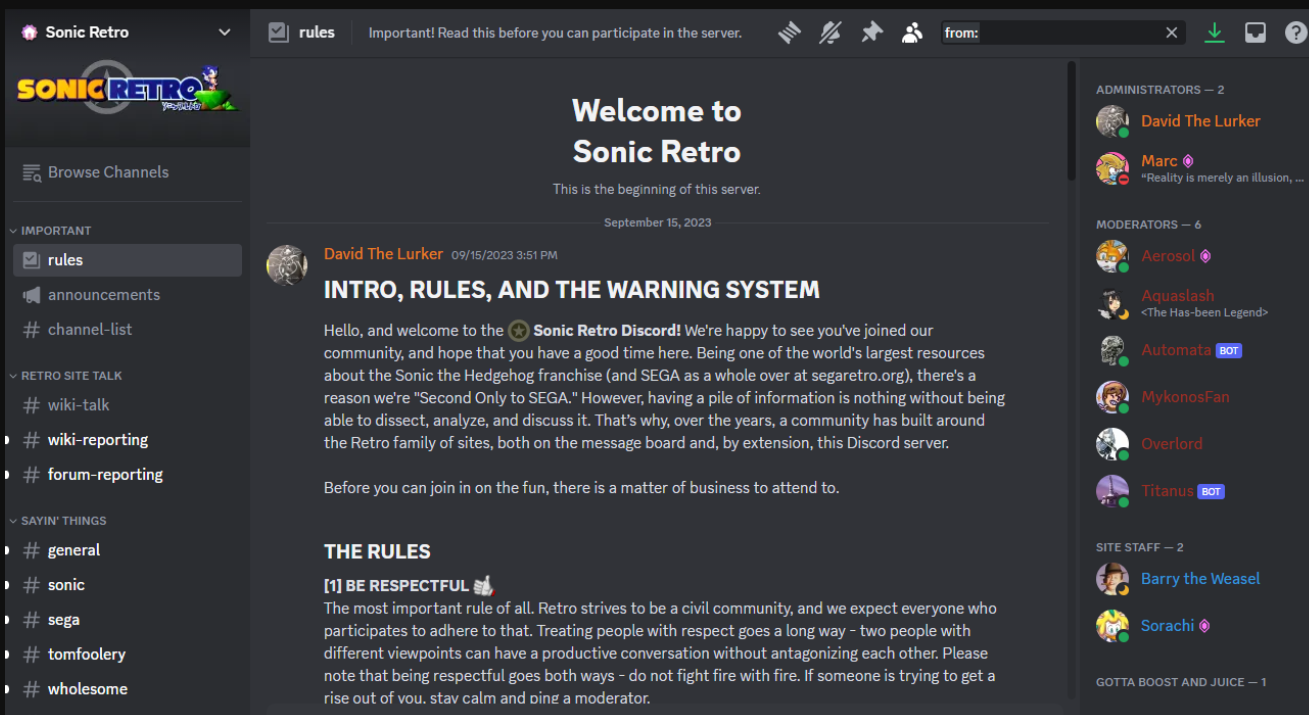Click Overlord's avatar
Screen dimensions: 1309x715
[x=1112, y=444]
